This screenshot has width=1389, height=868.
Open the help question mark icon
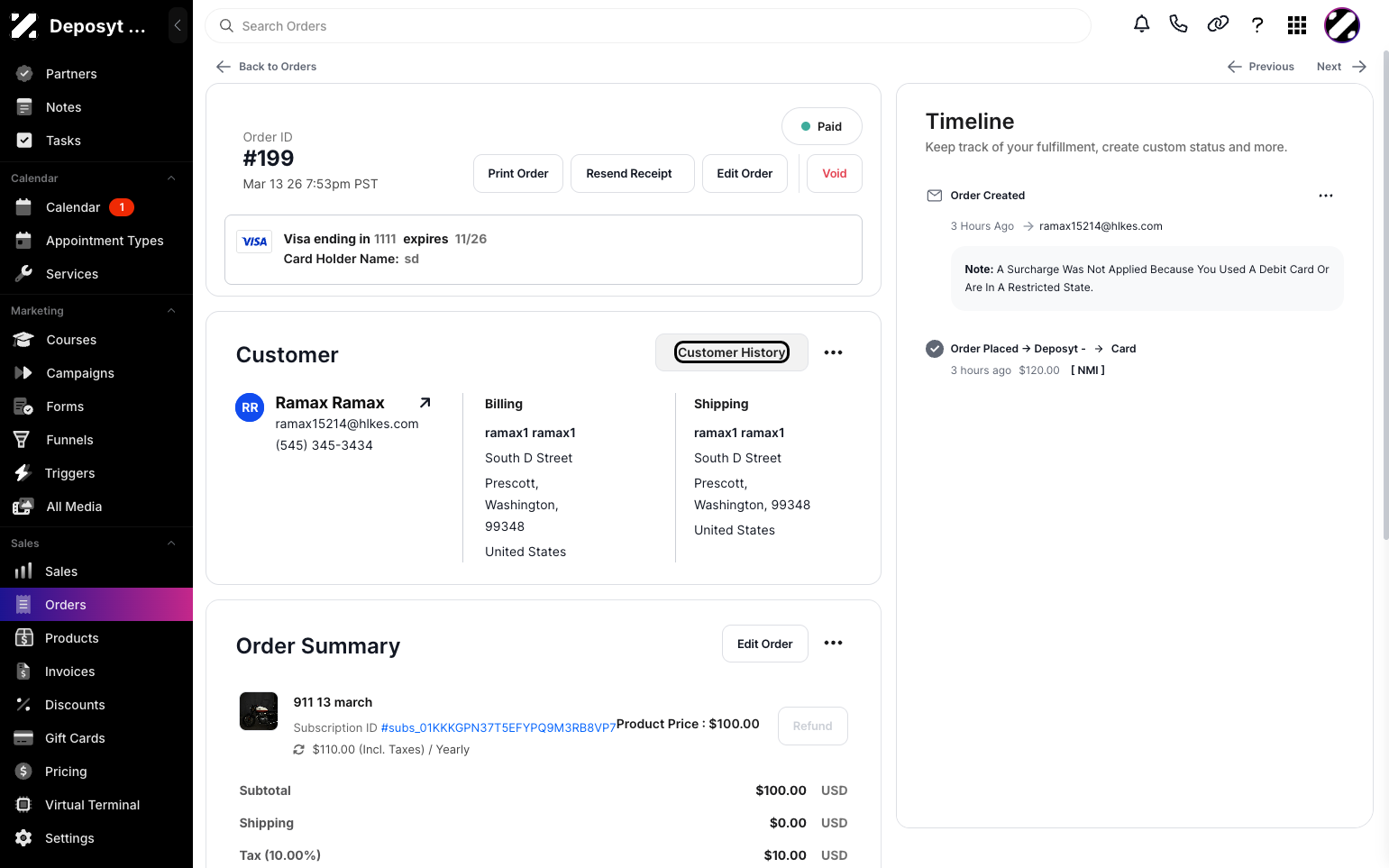point(1257,25)
